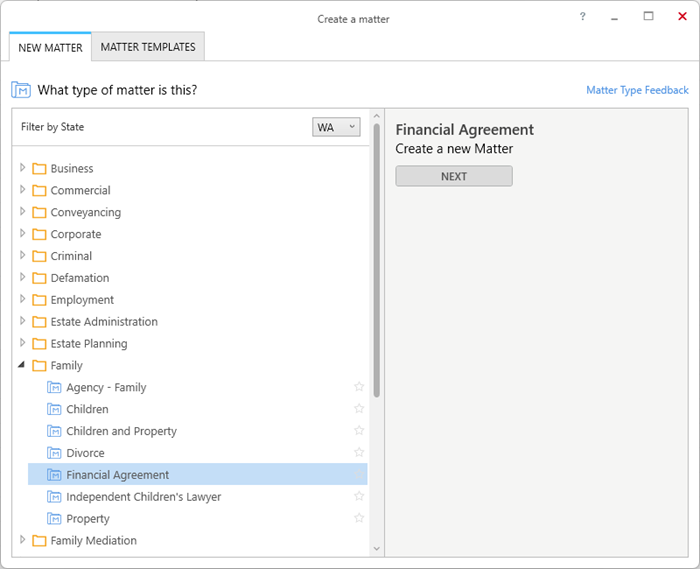Open the Matter Type Feedback link
The width and height of the screenshot is (700, 569).
(637, 90)
